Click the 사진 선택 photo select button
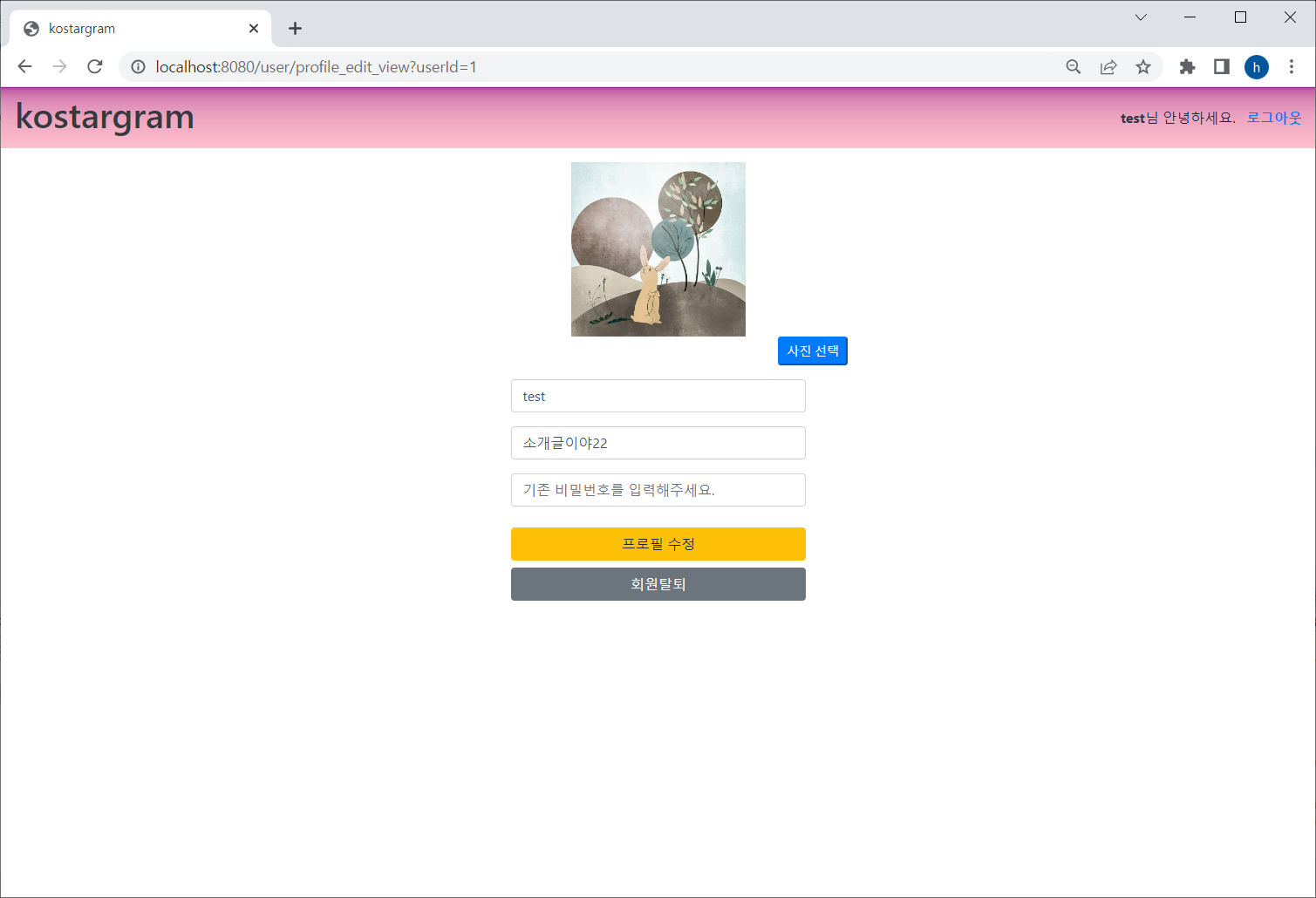1316x898 pixels. tap(812, 350)
